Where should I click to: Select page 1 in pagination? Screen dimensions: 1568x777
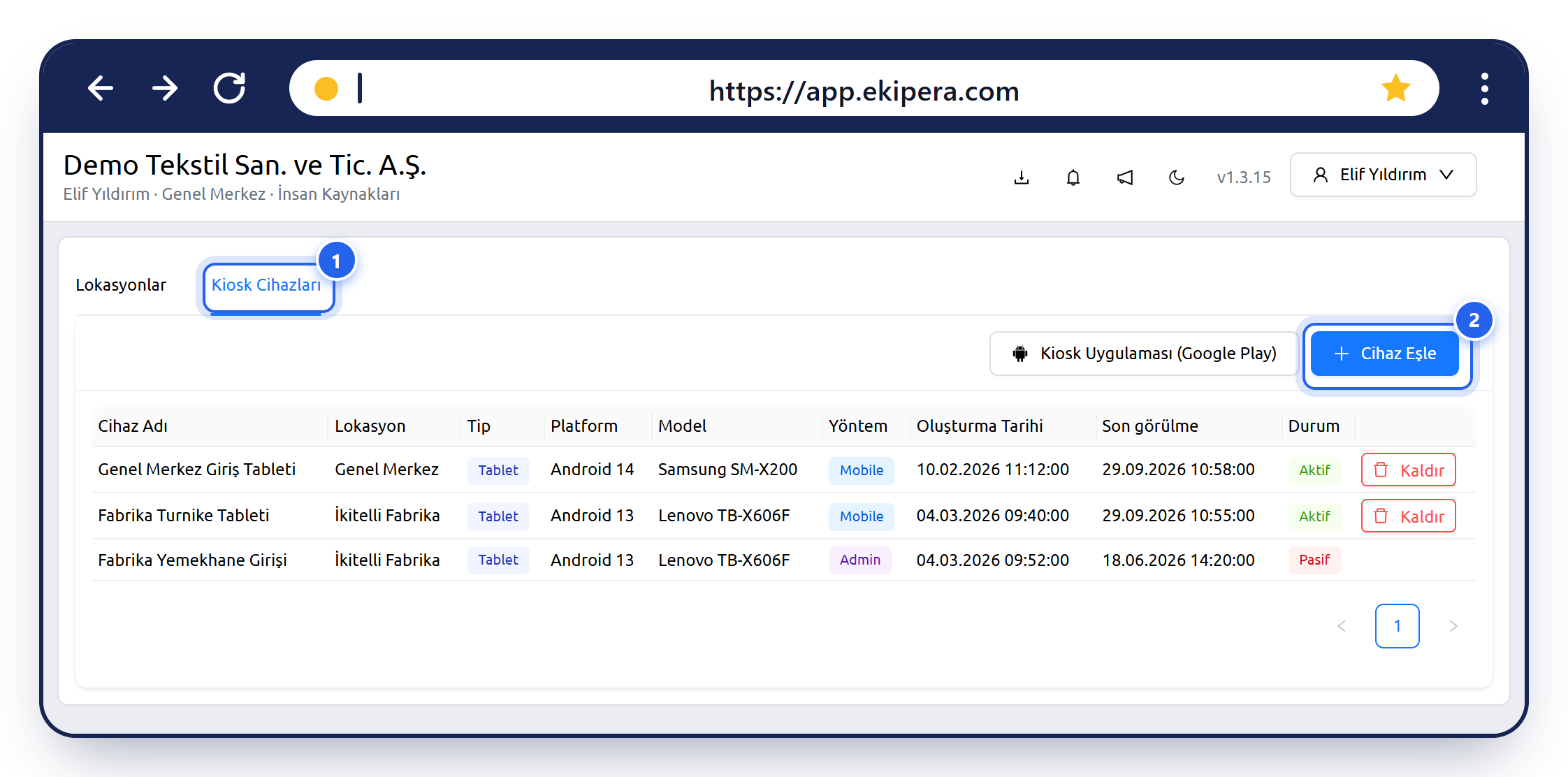[1398, 626]
